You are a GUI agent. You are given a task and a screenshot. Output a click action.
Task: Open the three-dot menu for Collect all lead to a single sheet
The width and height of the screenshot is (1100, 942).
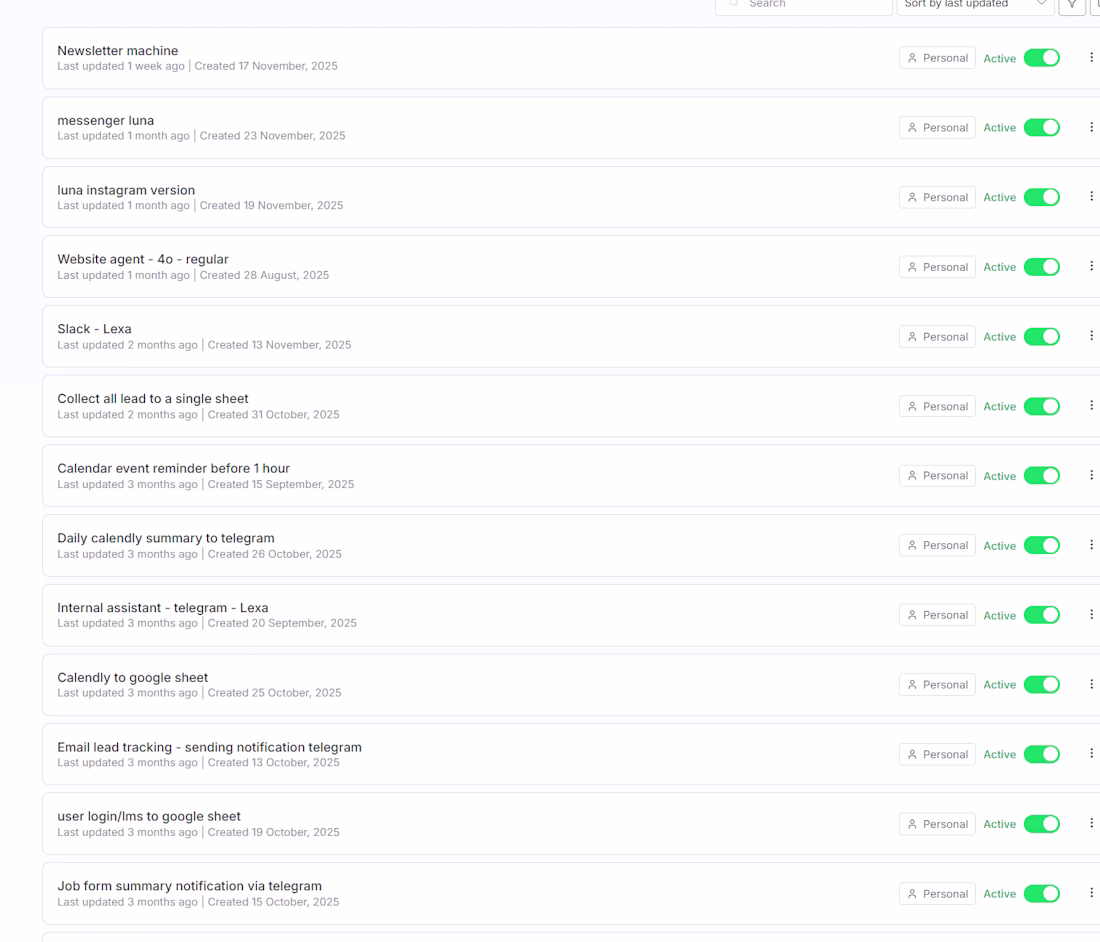(1091, 405)
